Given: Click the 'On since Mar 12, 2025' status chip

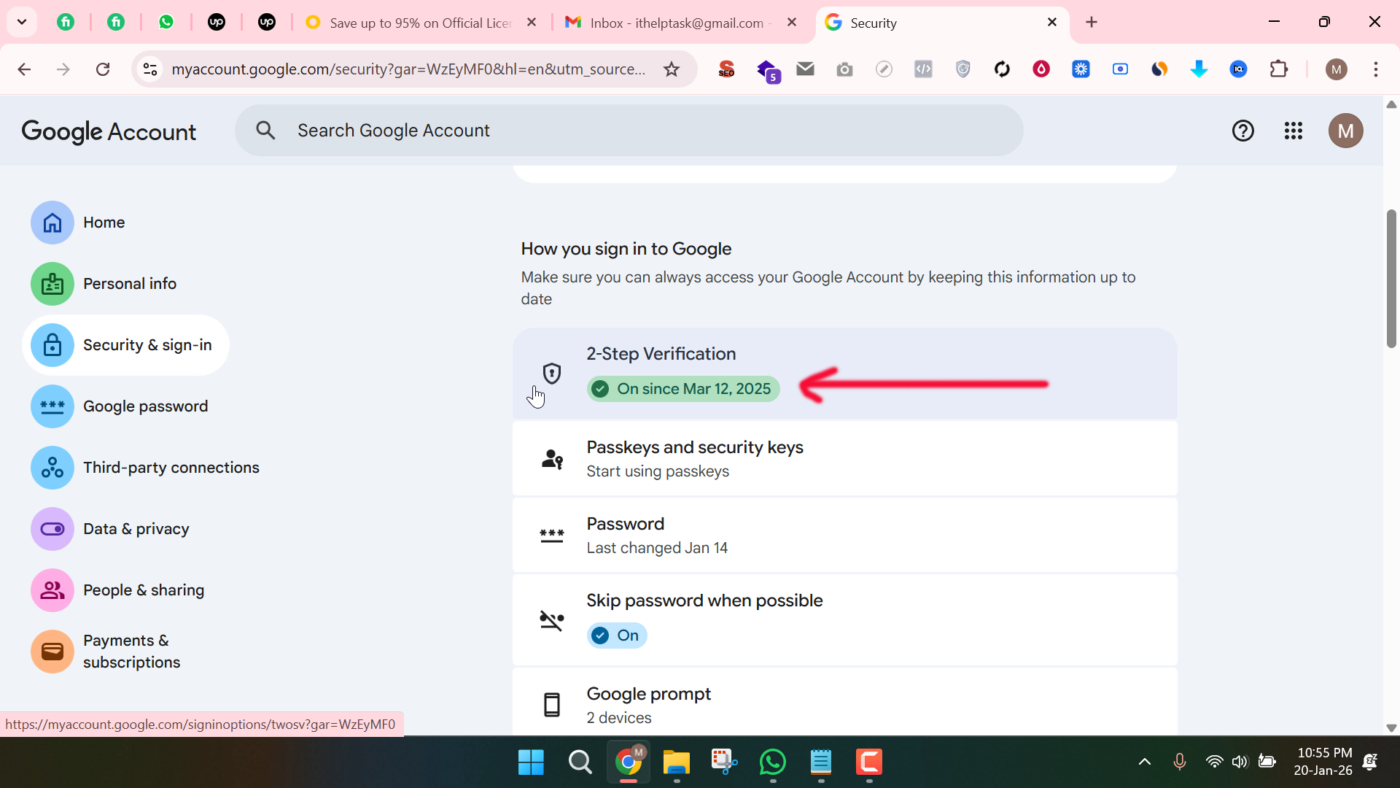Looking at the screenshot, I should point(683,388).
